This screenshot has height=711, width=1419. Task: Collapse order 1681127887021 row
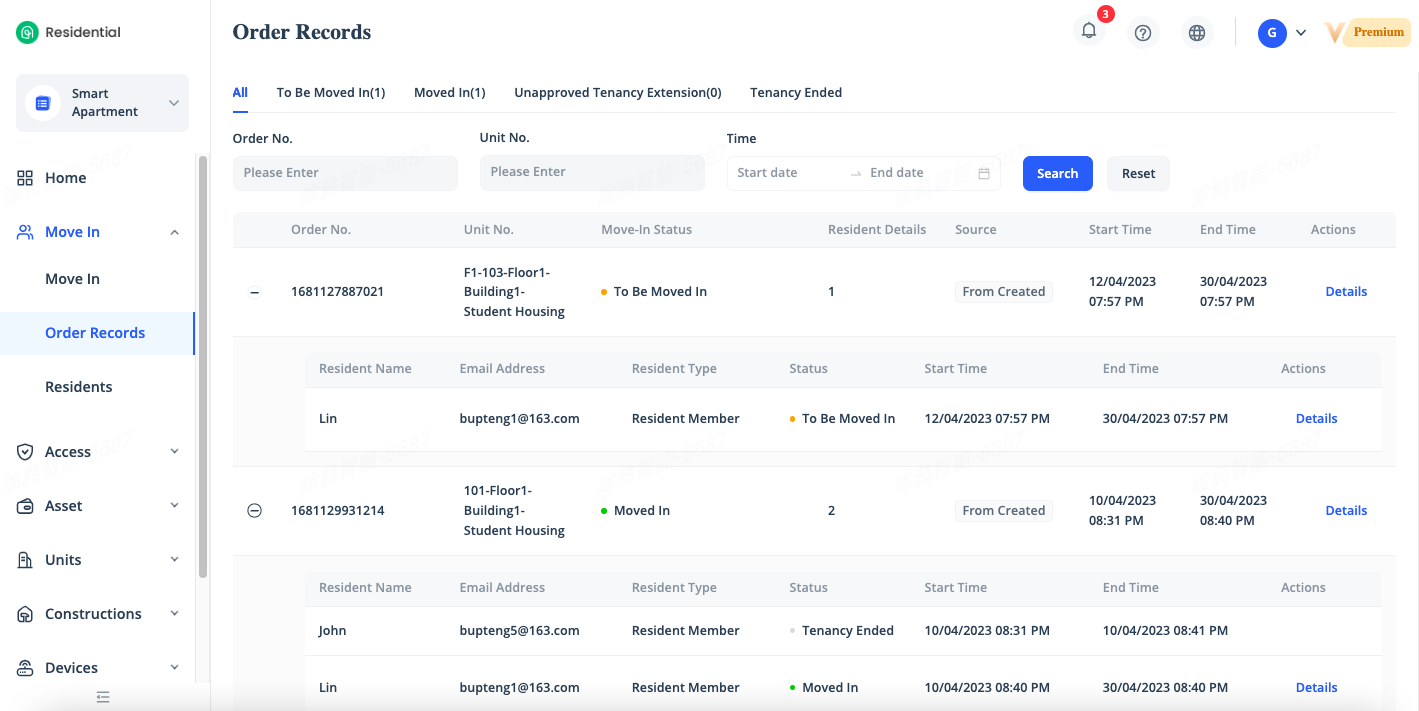click(x=254, y=292)
